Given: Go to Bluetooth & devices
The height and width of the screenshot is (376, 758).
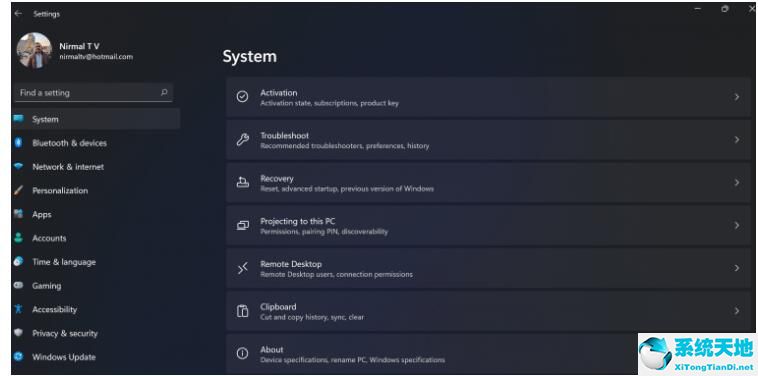Looking at the screenshot, I should (x=69, y=143).
